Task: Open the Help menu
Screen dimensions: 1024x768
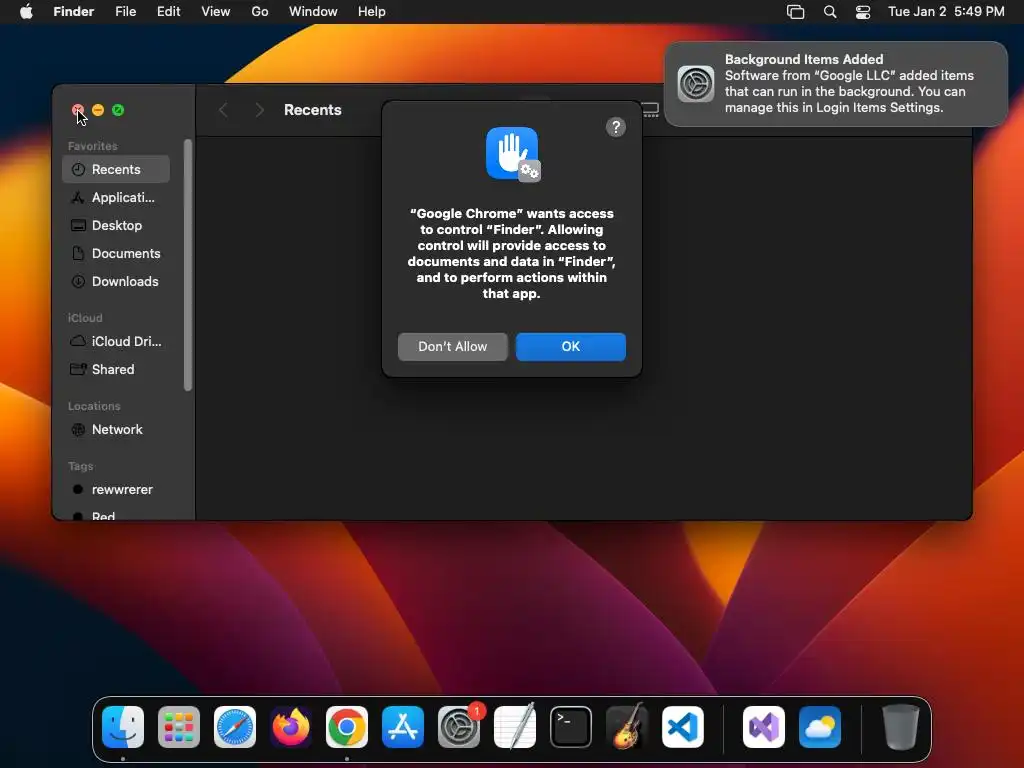Action: tap(372, 12)
